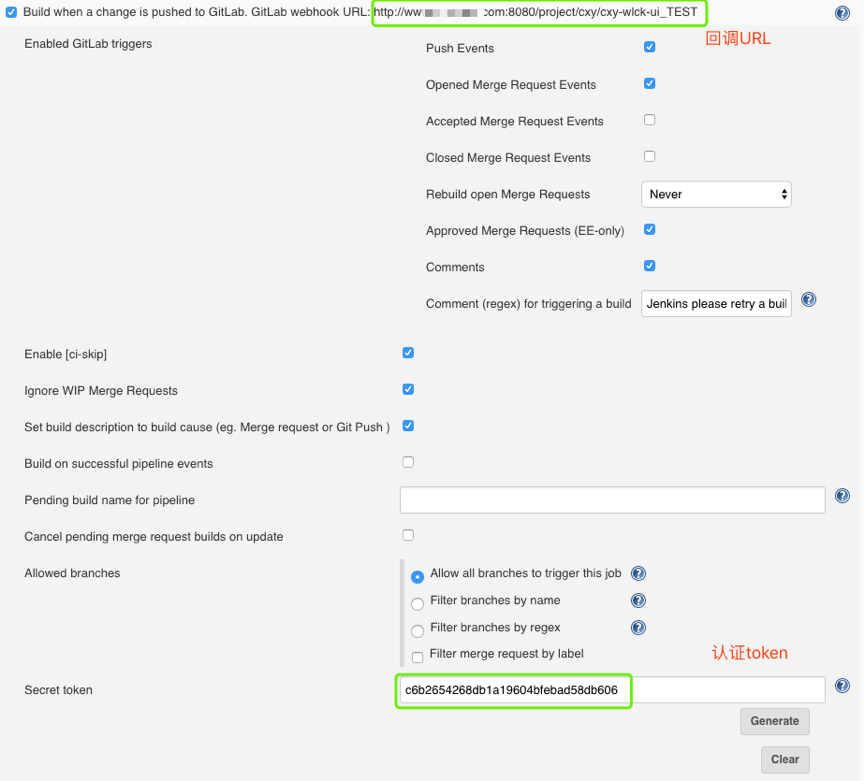Open help icon for Filter branches by regex
Screen dimensions: 864x781
tap(638, 628)
